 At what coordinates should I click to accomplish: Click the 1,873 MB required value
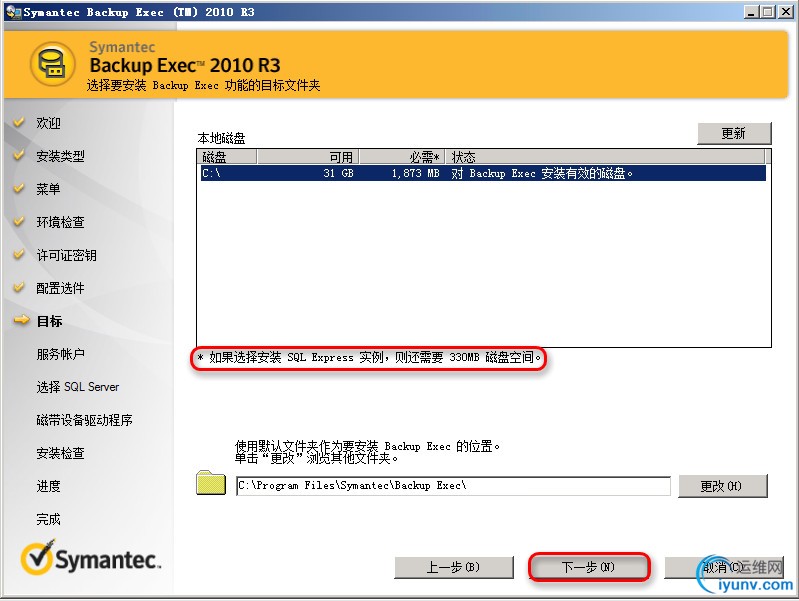(x=415, y=173)
